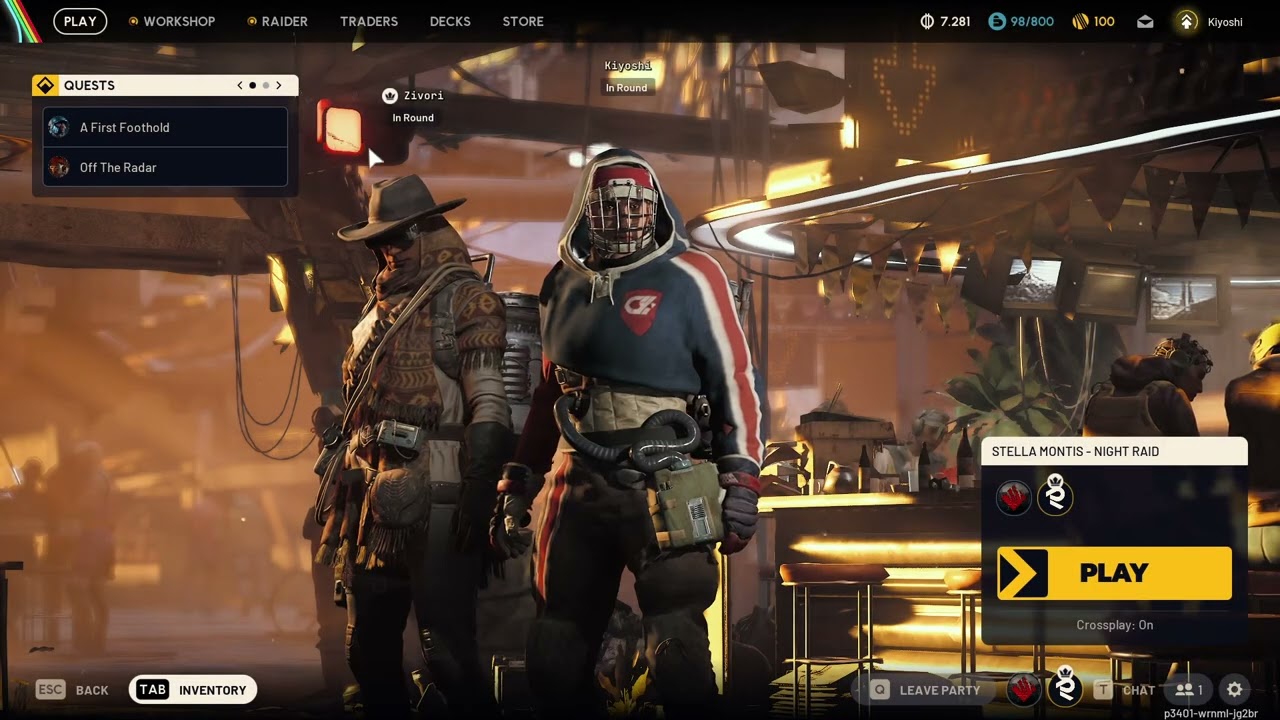1280x720 pixels.
Task: Click the crown party leader icon beside Zivori
Action: (x=390, y=96)
